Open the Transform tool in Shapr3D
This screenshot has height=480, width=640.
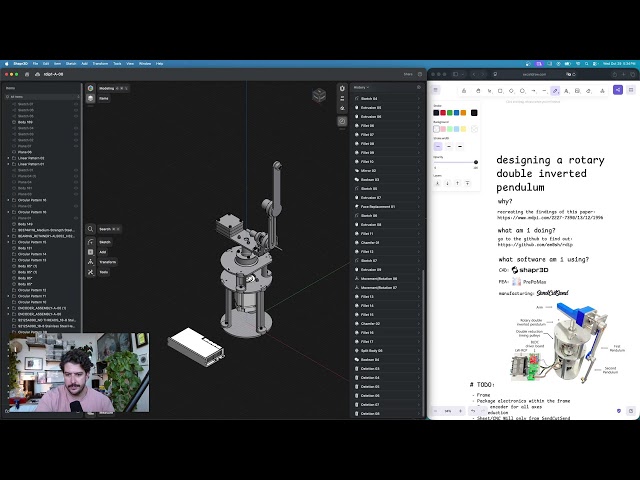[x=91, y=262]
